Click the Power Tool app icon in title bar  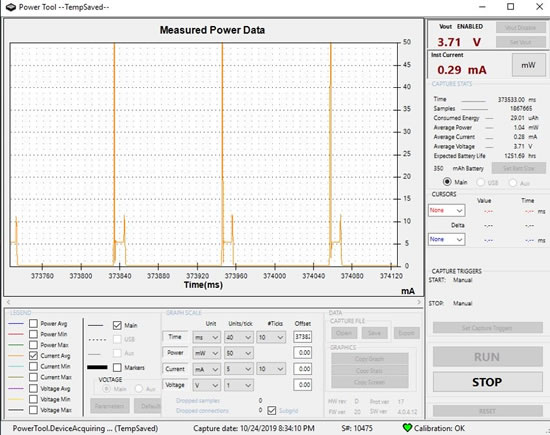click(11, 7)
